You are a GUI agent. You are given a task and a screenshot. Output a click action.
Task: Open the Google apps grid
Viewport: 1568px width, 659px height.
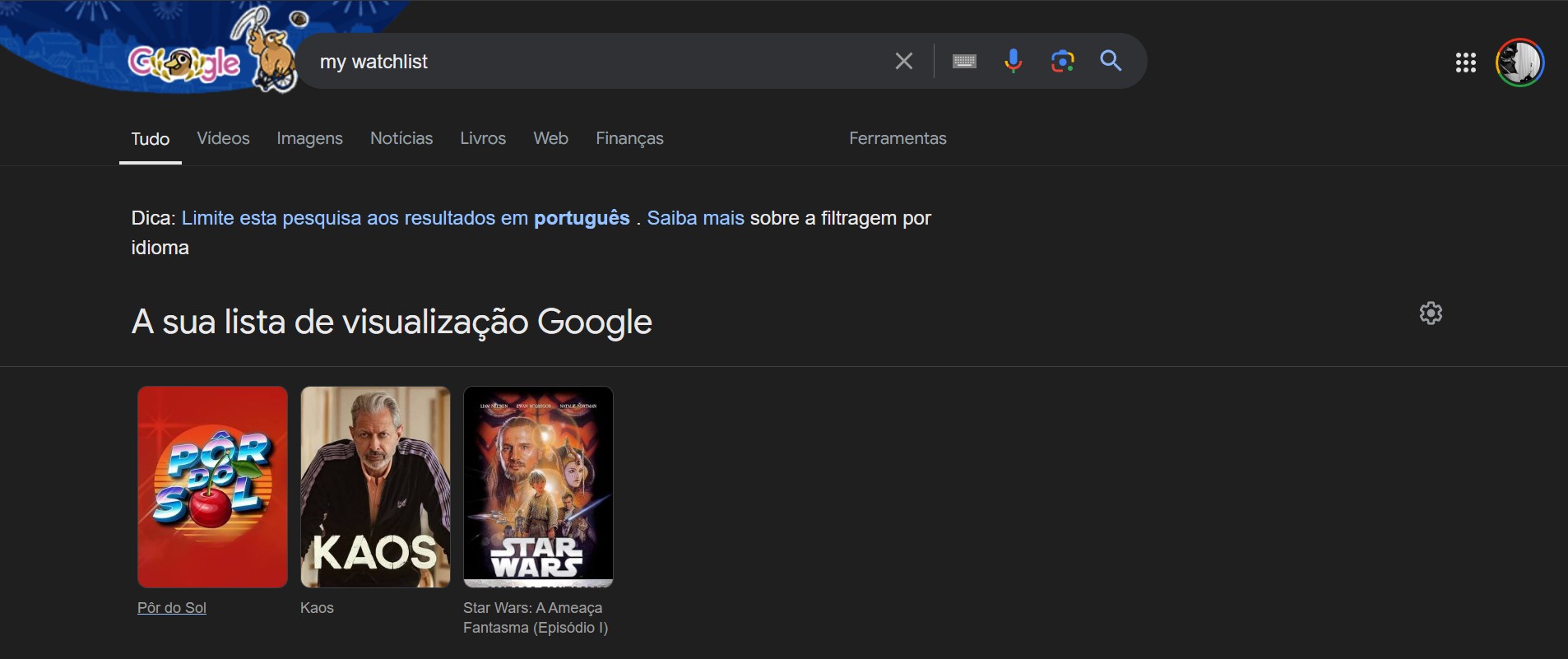coord(1465,63)
